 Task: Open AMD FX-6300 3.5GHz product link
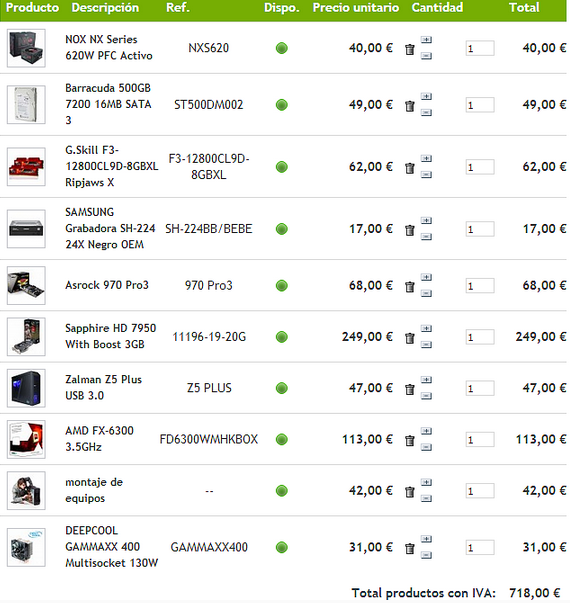pyautogui.click(x=99, y=439)
